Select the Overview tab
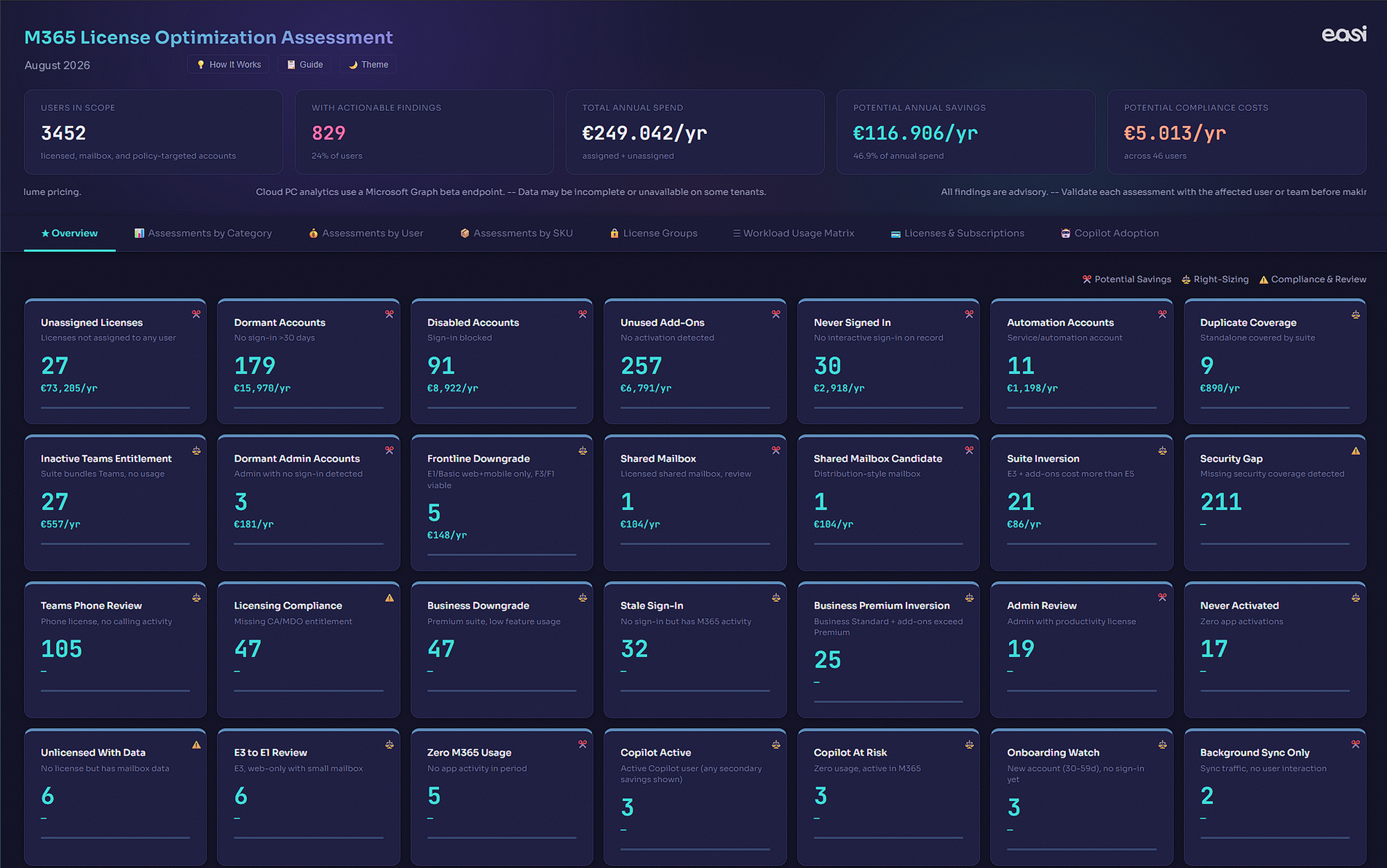 click(69, 233)
